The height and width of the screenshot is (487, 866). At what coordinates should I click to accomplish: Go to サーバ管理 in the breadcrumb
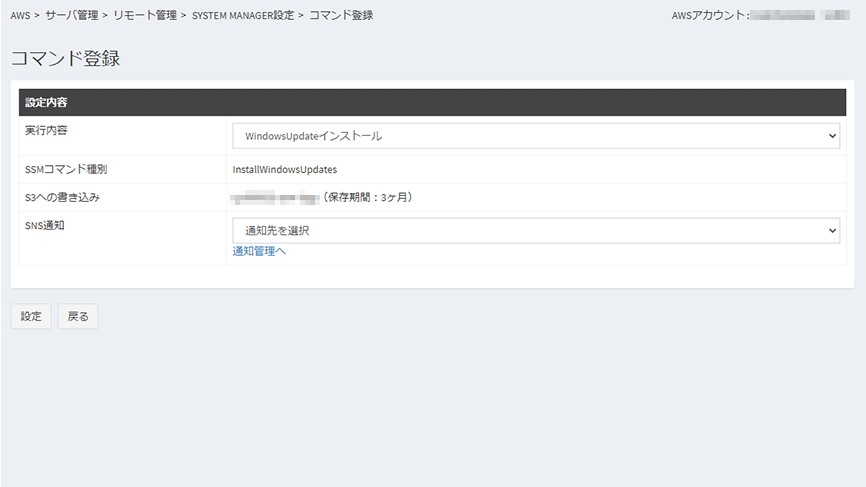coord(72,15)
